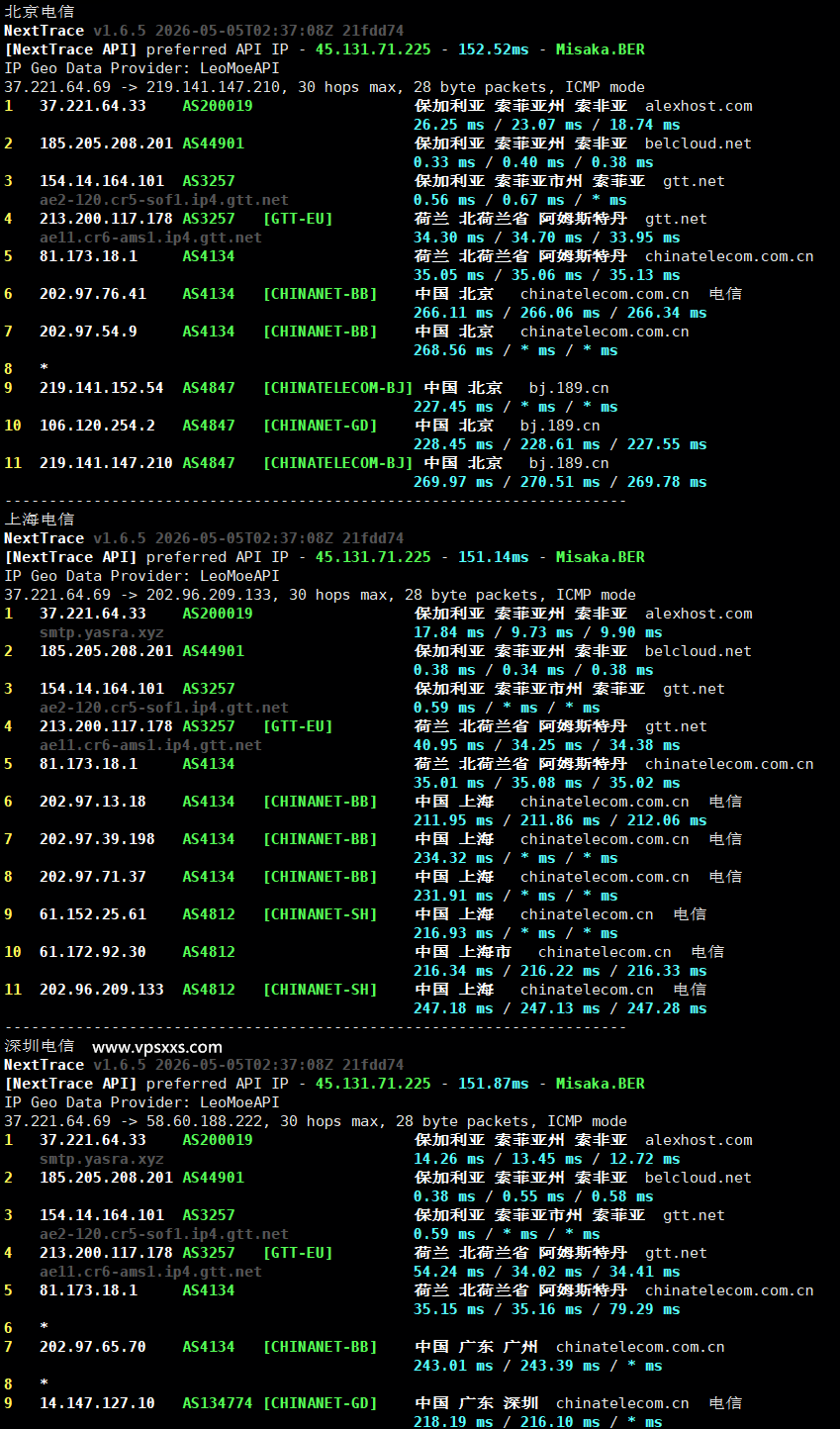Click hop IP address 106.120.254.2
The height and width of the screenshot is (1429, 840).
(x=97, y=426)
